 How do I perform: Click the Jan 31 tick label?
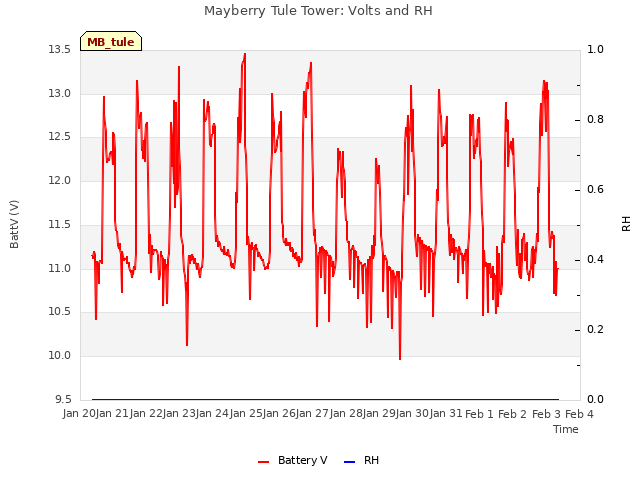tap(446, 414)
